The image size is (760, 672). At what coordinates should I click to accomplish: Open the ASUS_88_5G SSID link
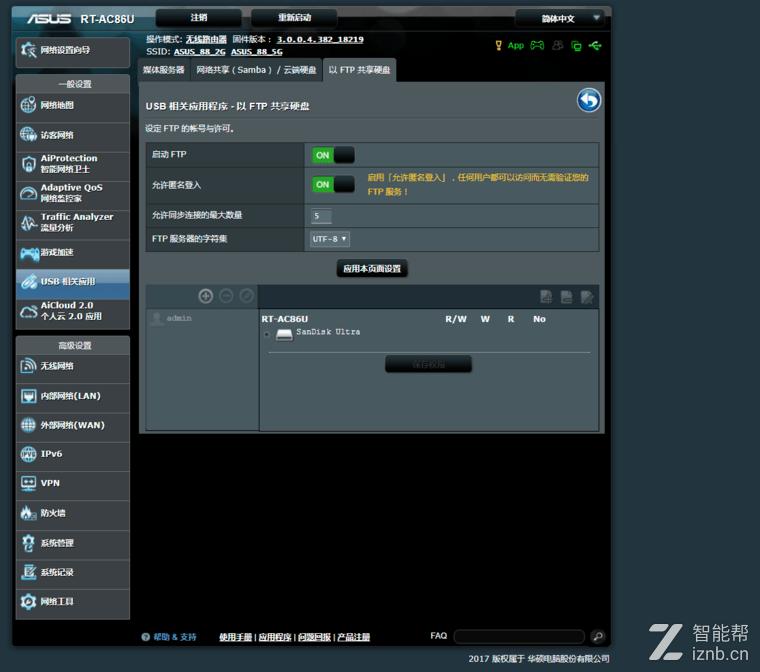[257, 51]
